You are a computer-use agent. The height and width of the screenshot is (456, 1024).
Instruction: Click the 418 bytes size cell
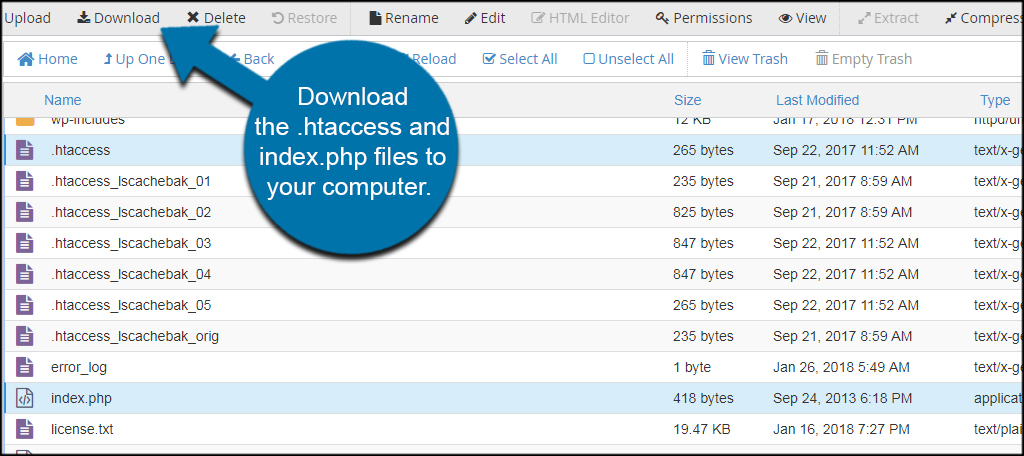pos(703,398)
